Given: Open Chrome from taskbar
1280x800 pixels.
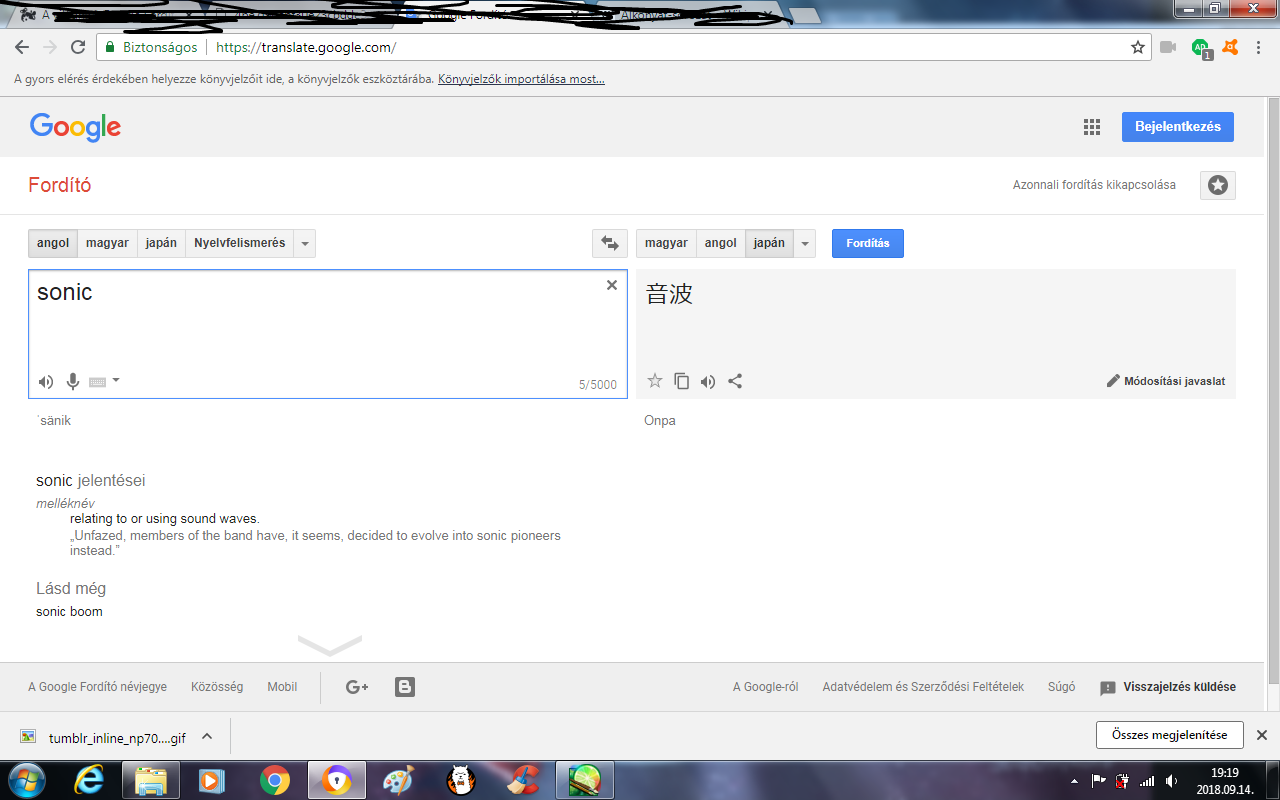Looking at the screenshot, I should coord(275,780).
